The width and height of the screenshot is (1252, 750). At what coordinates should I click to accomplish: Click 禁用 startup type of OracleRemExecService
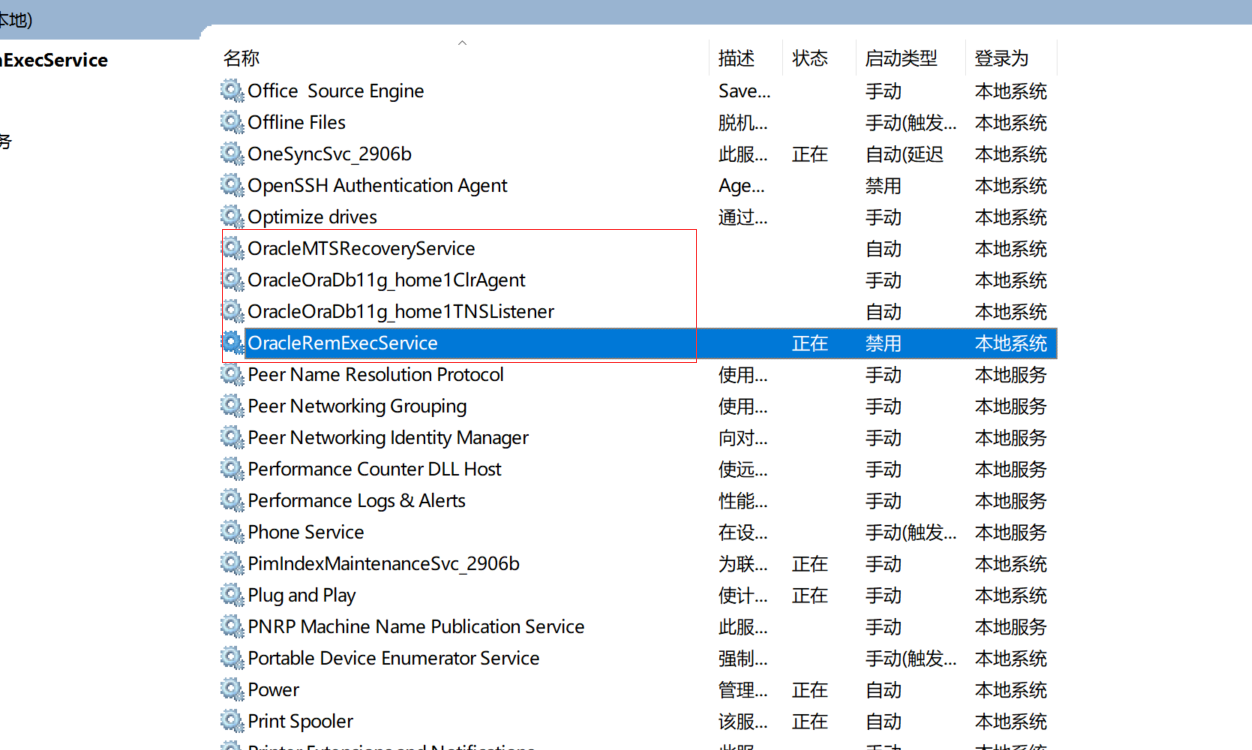point(883,343)
